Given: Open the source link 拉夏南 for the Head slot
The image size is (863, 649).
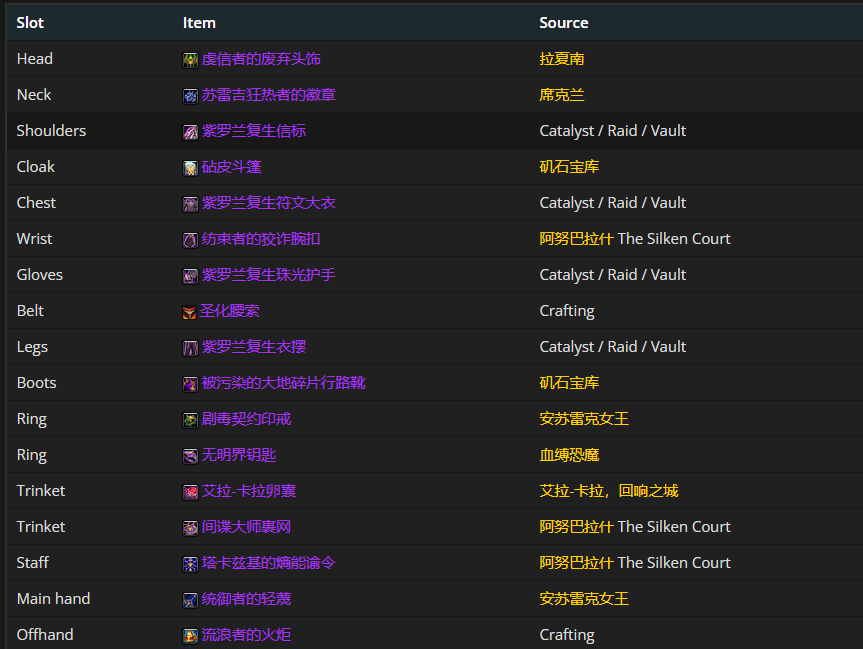Looking at the screenshot, I should coord(562,59).
